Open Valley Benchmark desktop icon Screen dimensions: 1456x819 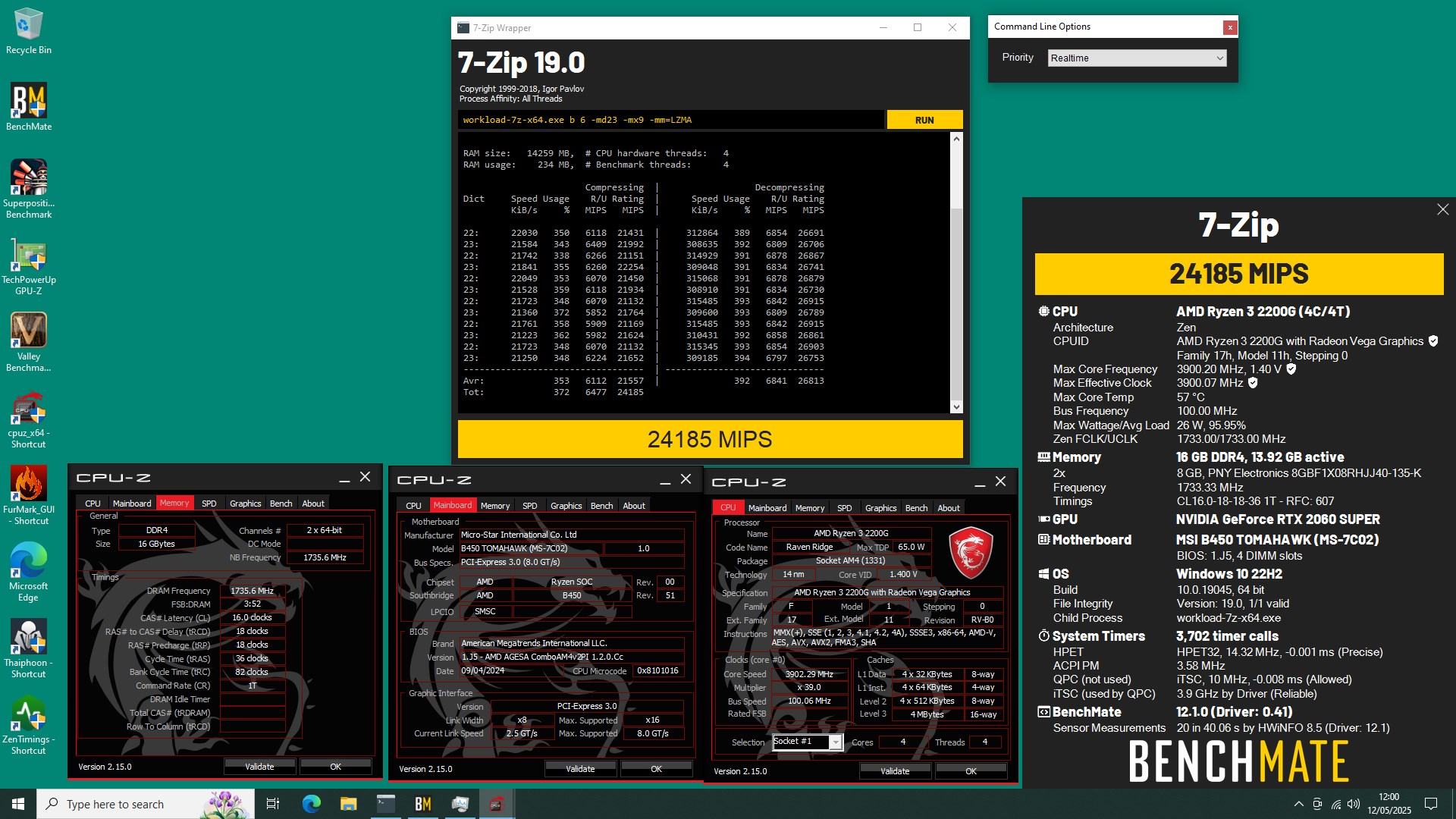click(29, 343)
